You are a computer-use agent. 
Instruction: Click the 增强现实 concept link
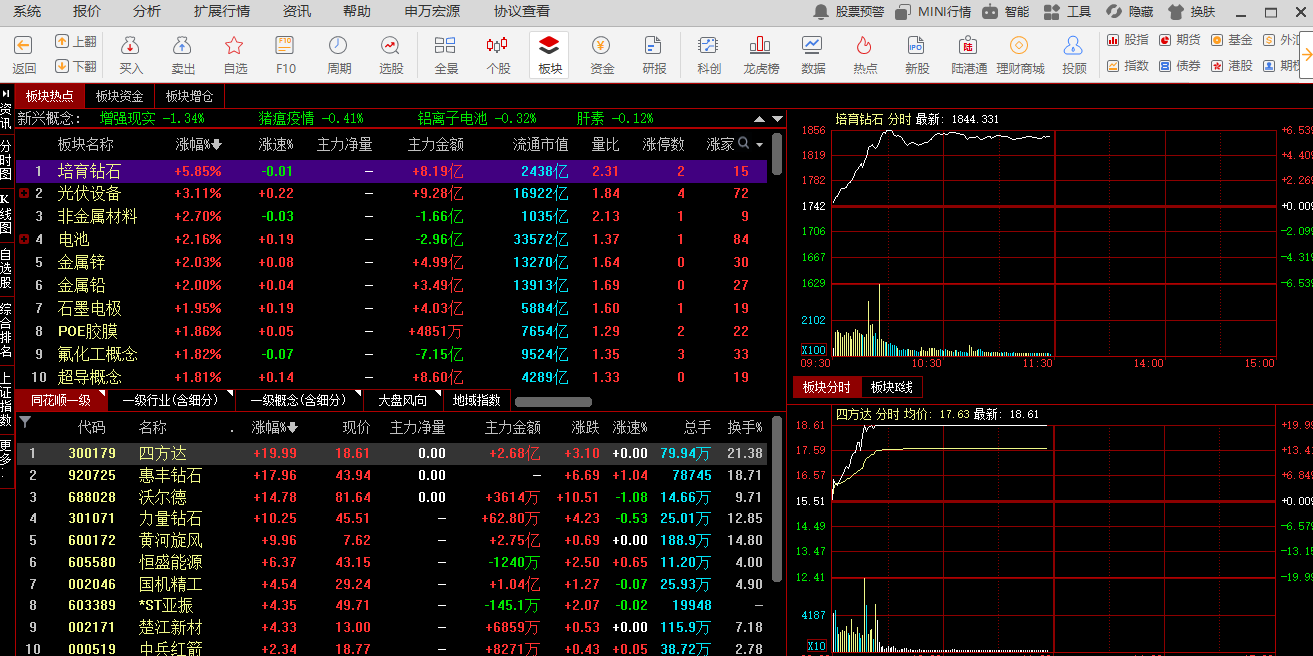click(x=127, y=118)
